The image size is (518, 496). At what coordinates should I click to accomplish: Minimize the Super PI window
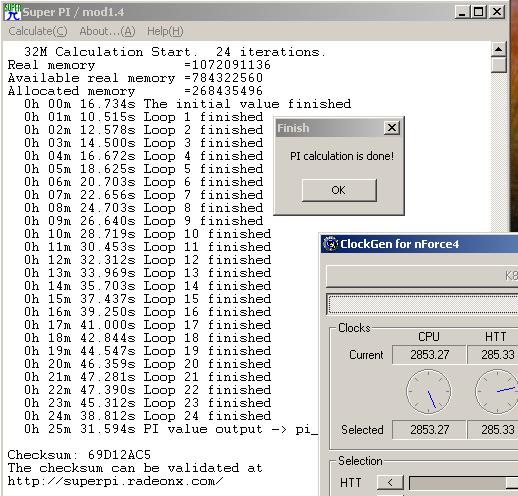pyautogui.click(x=462, y=12)
